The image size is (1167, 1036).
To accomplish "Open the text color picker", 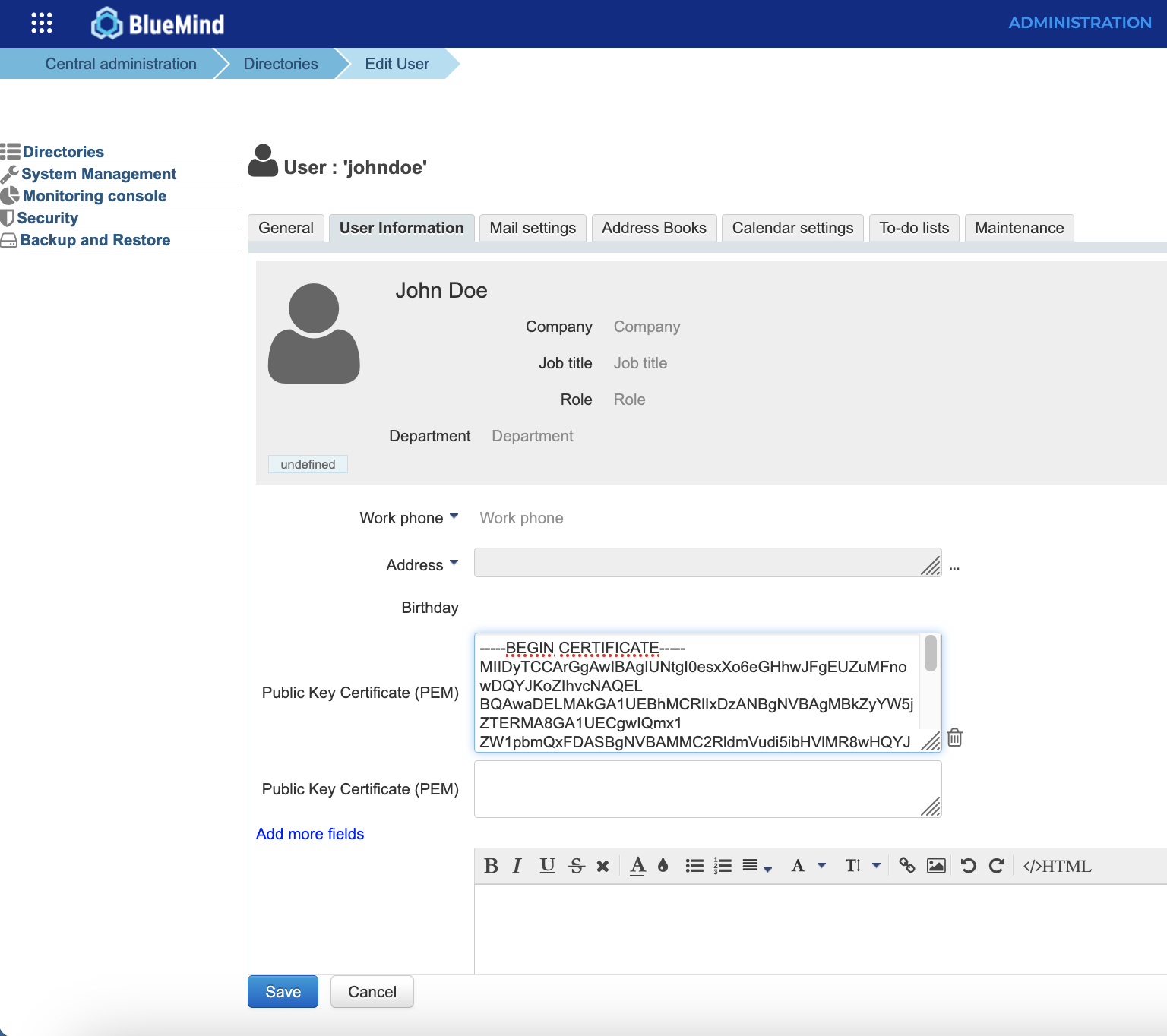I will (x=638, y=866).
